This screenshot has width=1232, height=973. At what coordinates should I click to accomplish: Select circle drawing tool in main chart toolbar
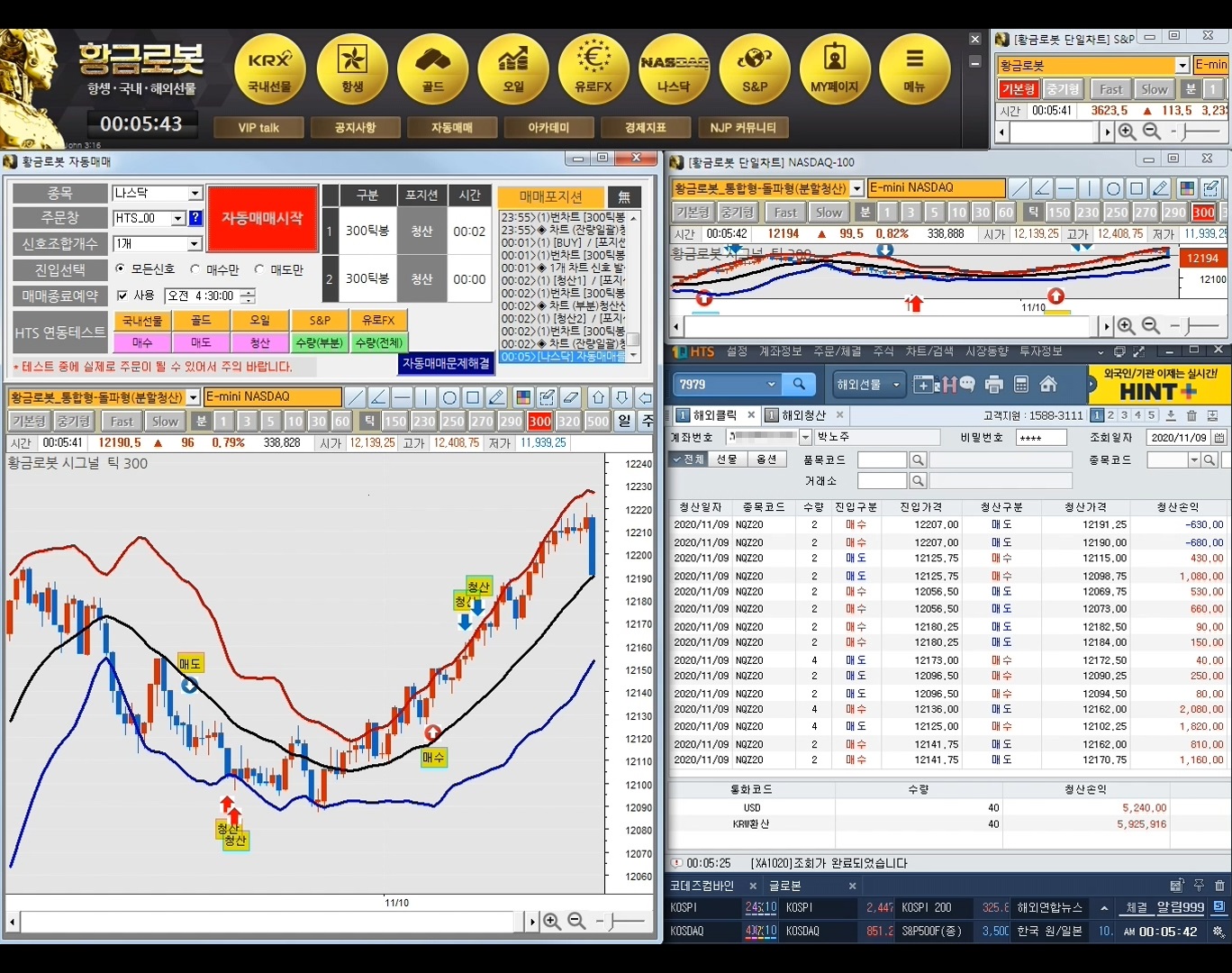click(x=449, y=397)
